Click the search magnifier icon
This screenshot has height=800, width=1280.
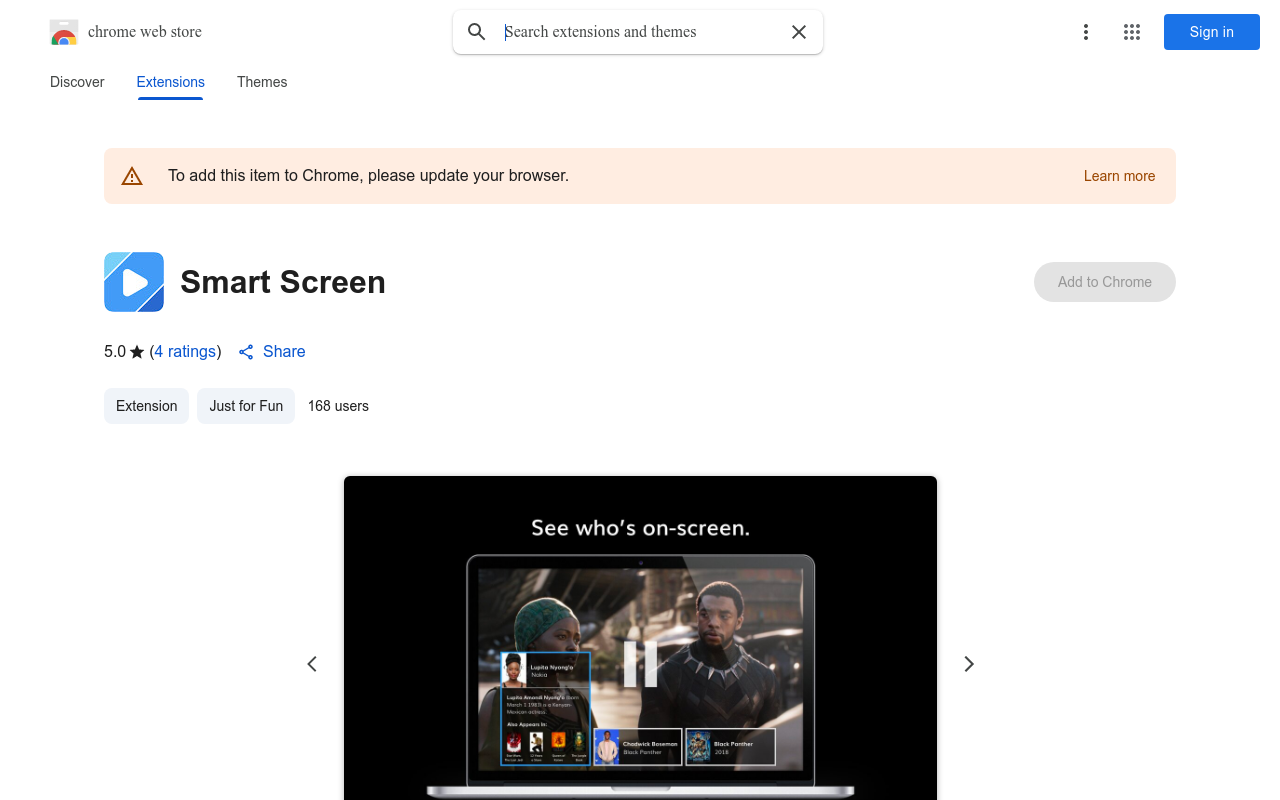(477, 32)
